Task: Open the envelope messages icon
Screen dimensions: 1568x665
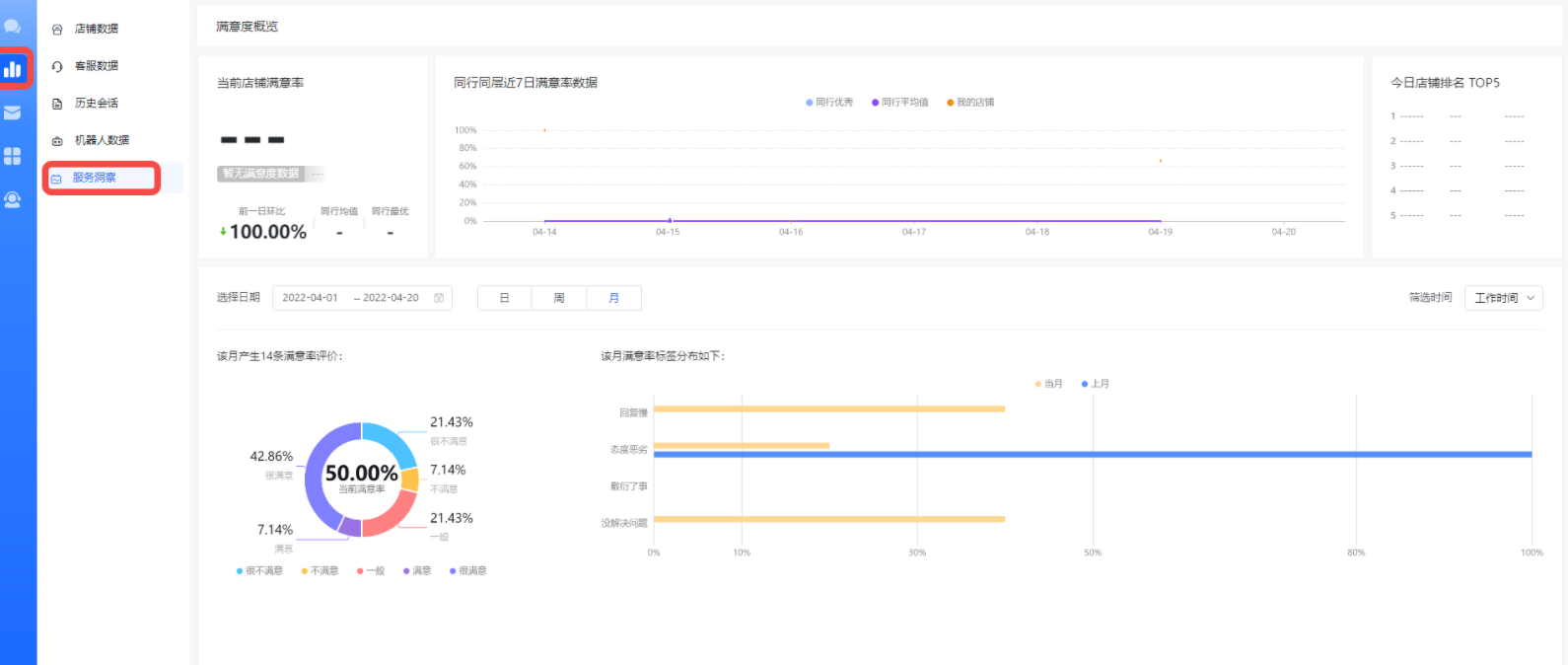Action: click(13, 112)
